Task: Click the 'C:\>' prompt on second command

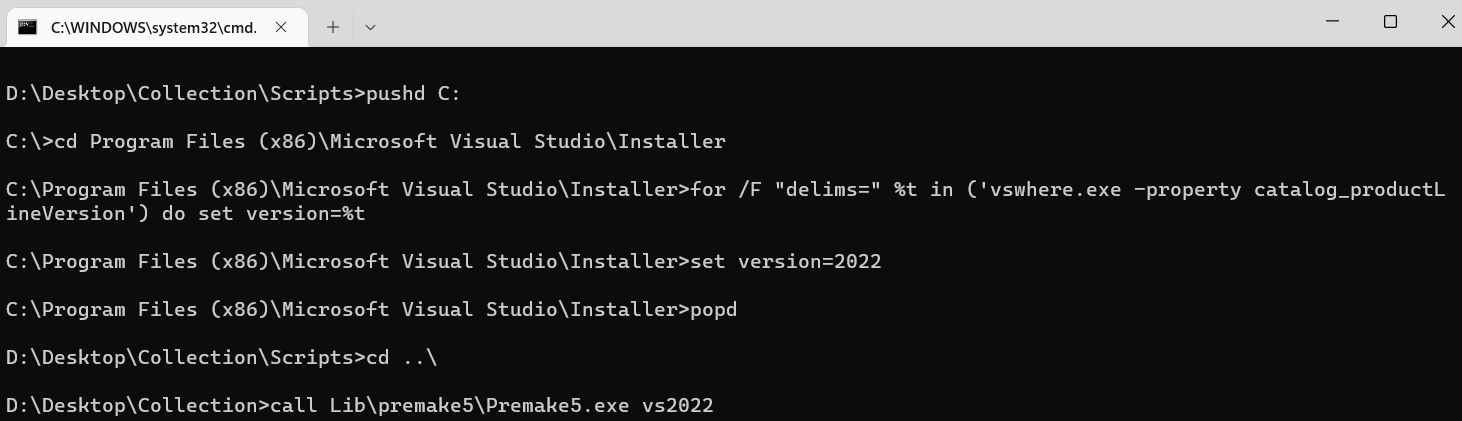Action: point(29,142)
